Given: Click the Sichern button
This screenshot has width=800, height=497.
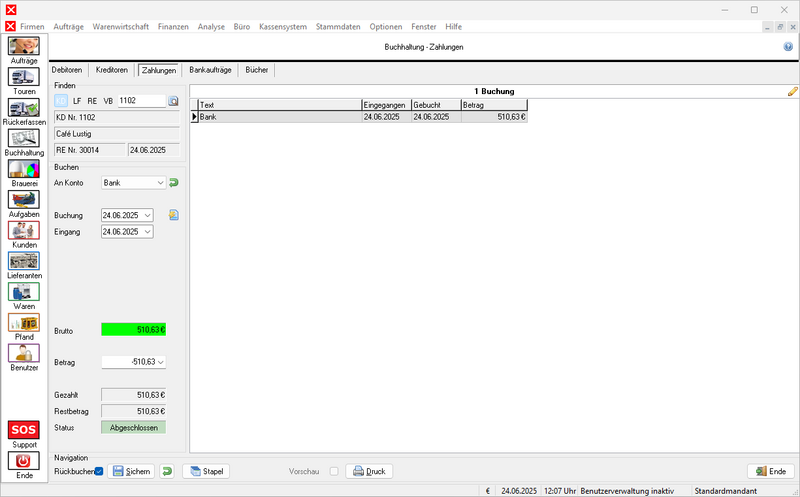Looking at the screenshot, I should pyautogui.click(x=131, y=471).
